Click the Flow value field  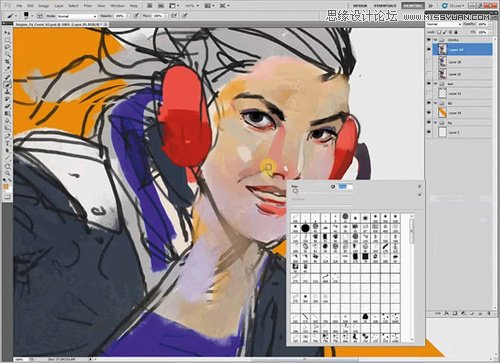coord(157,16)
